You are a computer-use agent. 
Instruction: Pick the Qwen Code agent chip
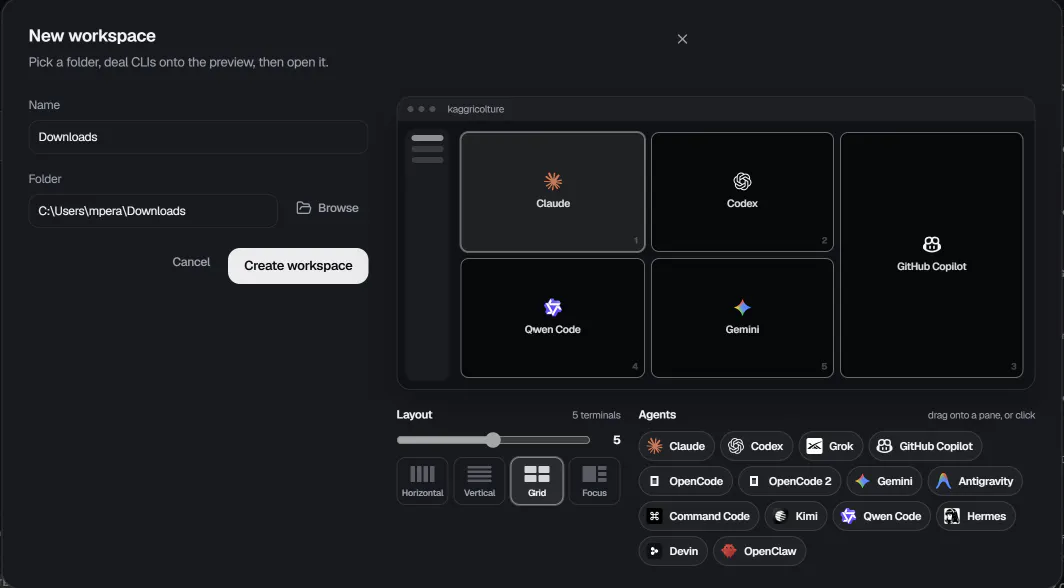[881, 516]
